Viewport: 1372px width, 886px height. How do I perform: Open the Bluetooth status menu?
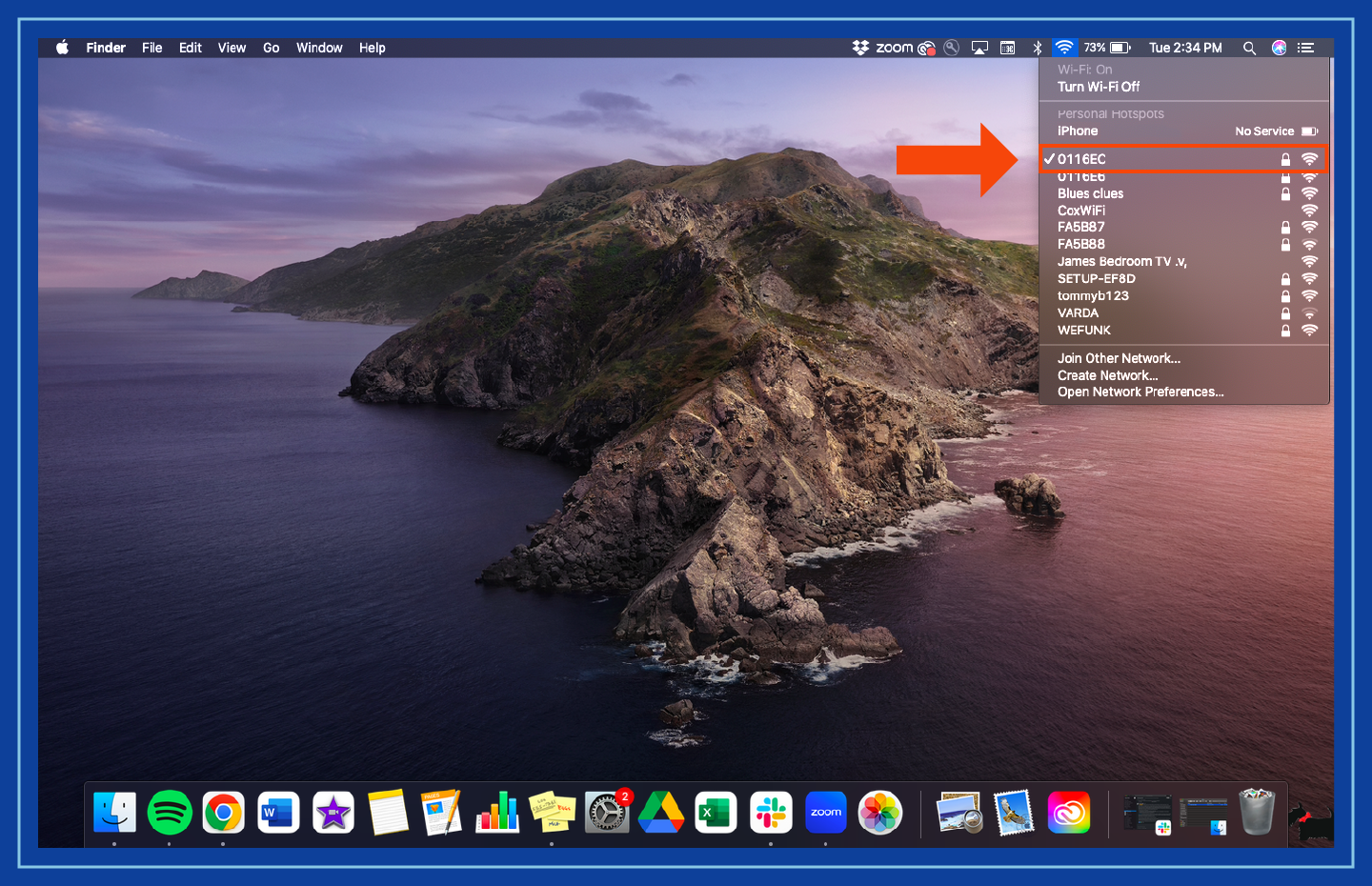(1036, 47)
